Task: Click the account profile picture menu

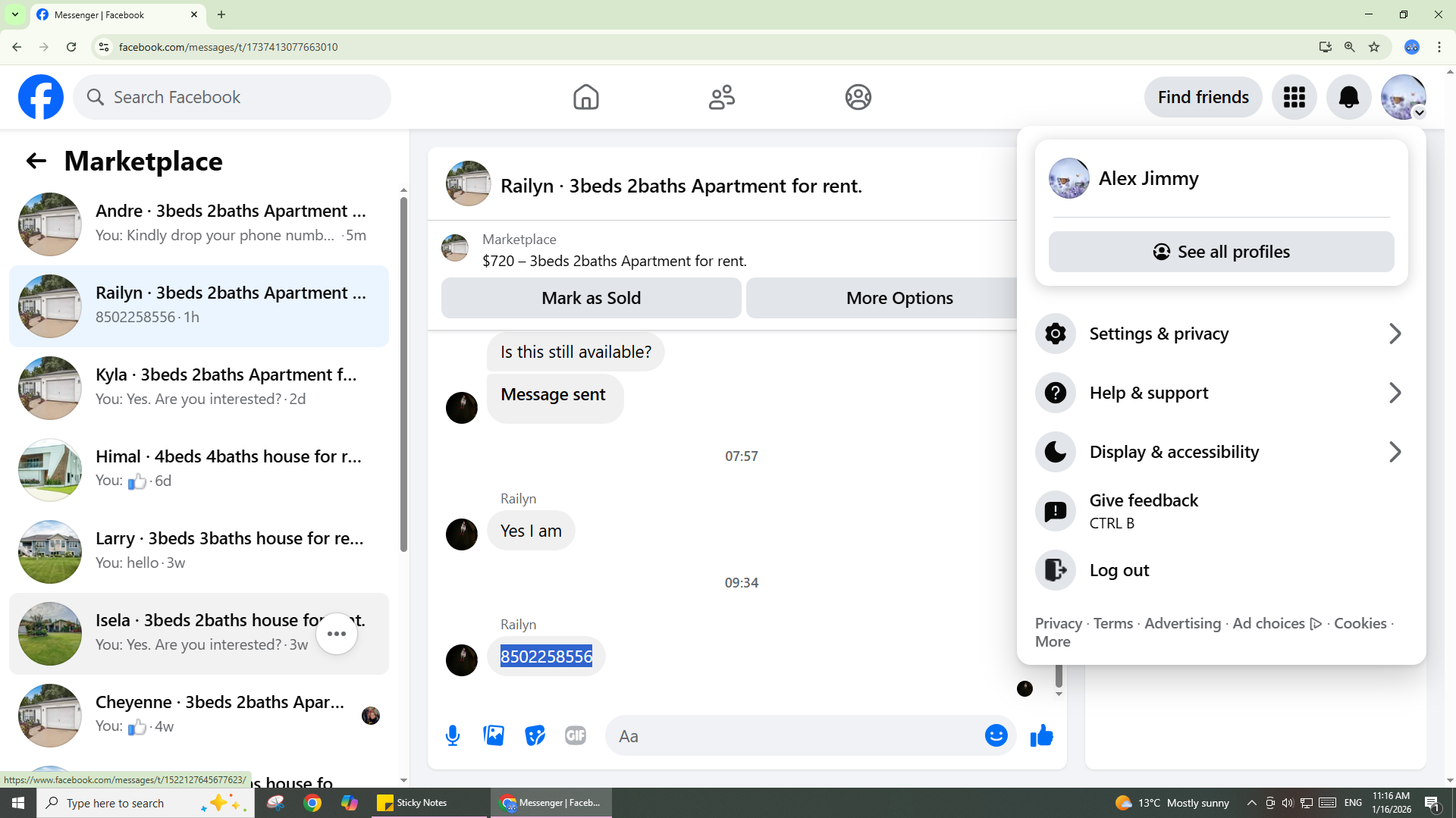Action: pos(1404,97)
